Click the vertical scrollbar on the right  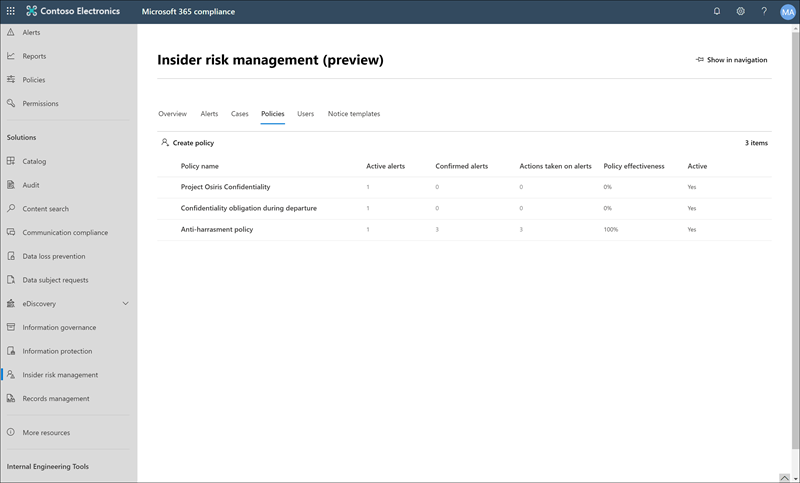[x=795, y=240]
